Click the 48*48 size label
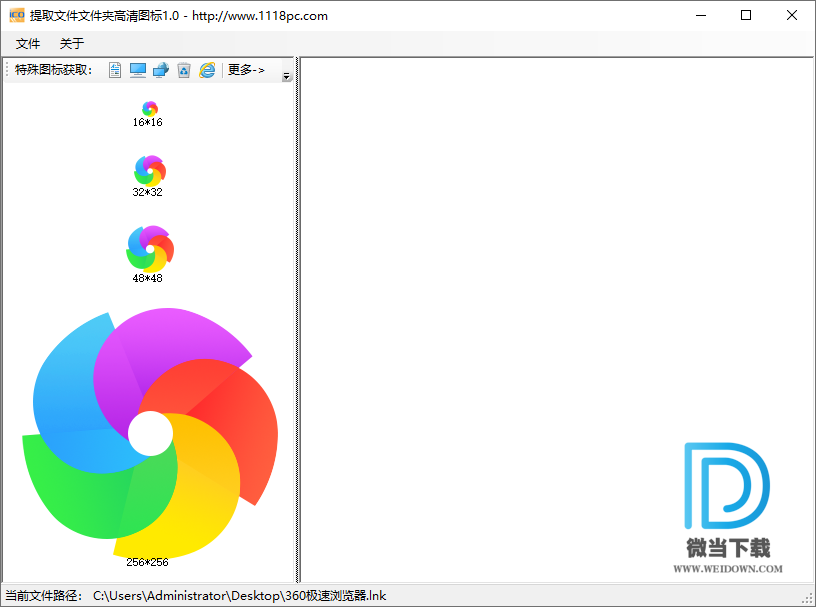The height and width of the screenshot is (607, 816). [147, 278]
